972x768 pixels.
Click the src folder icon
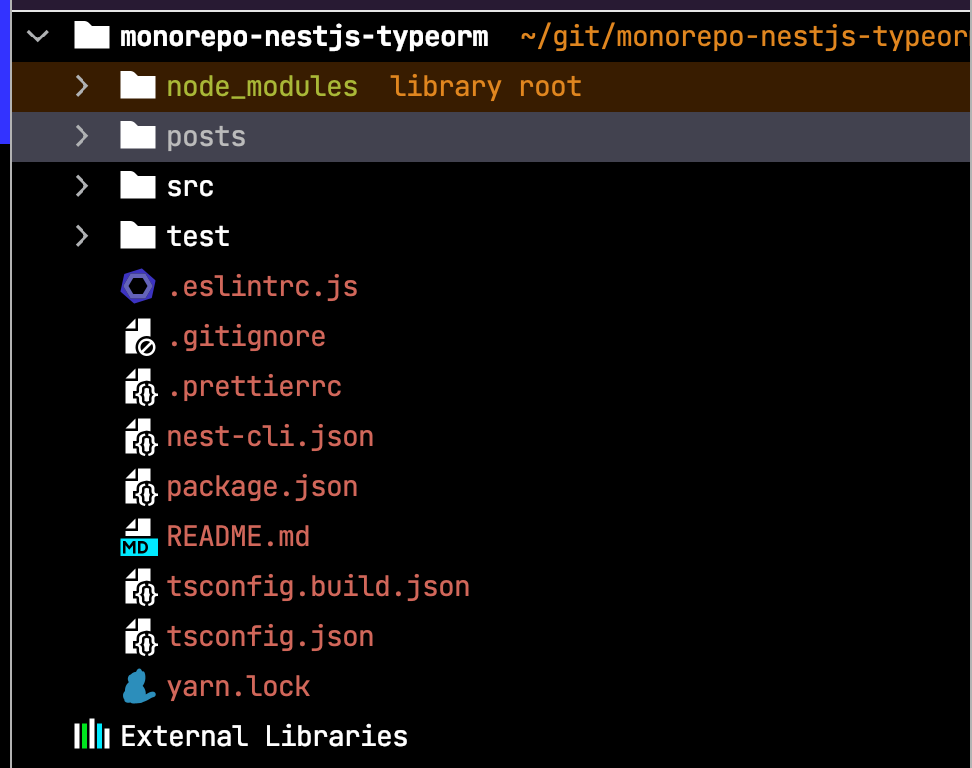[x=138, y=185]
